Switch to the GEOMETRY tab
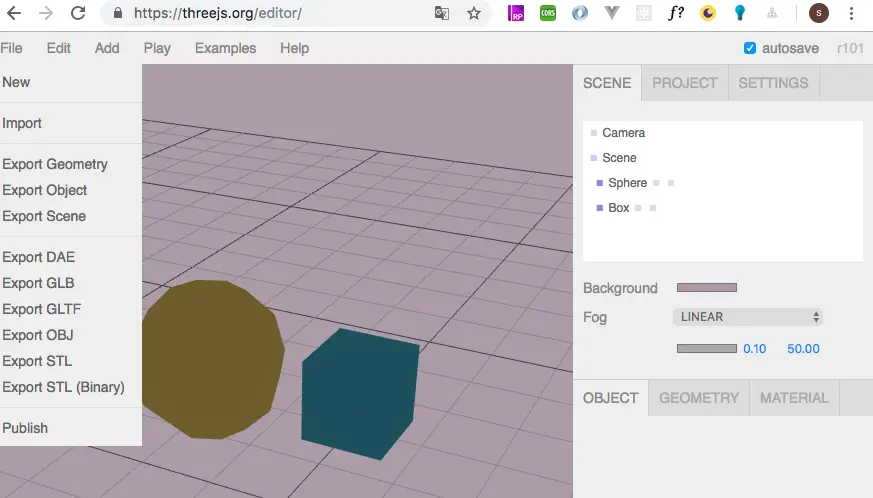The width and height of the screenshot is (873, 498). 699,398
